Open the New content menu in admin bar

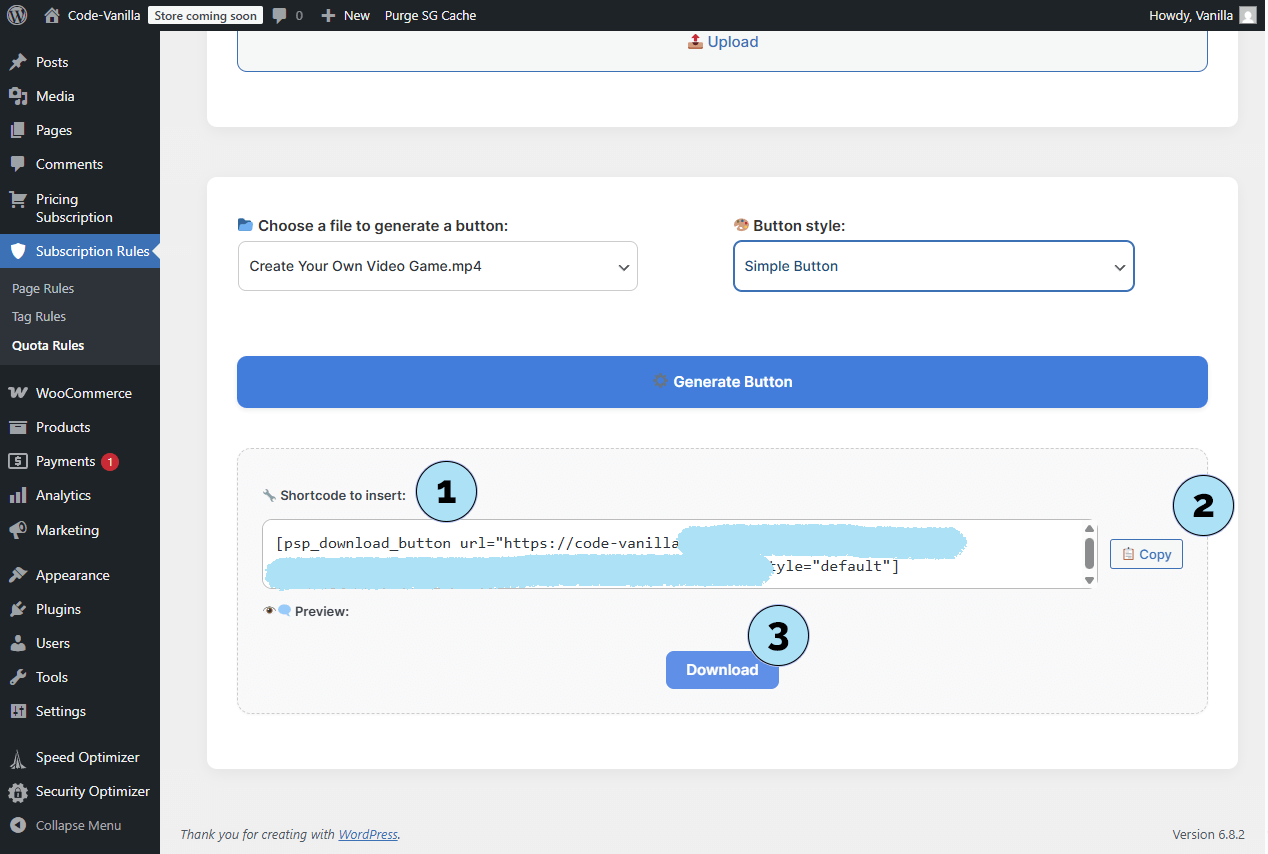(x=346, y=15)
